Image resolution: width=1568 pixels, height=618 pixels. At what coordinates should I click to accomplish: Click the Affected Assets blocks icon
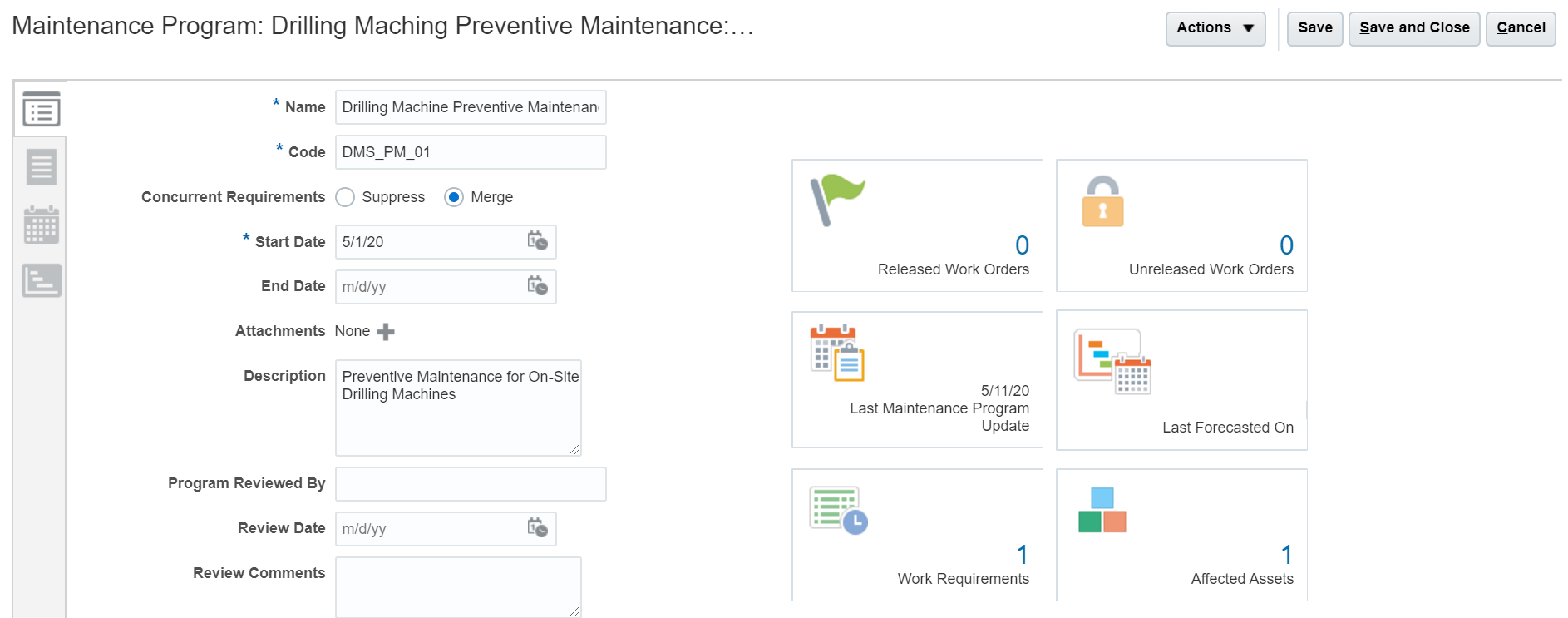(x=1102, y=510)
